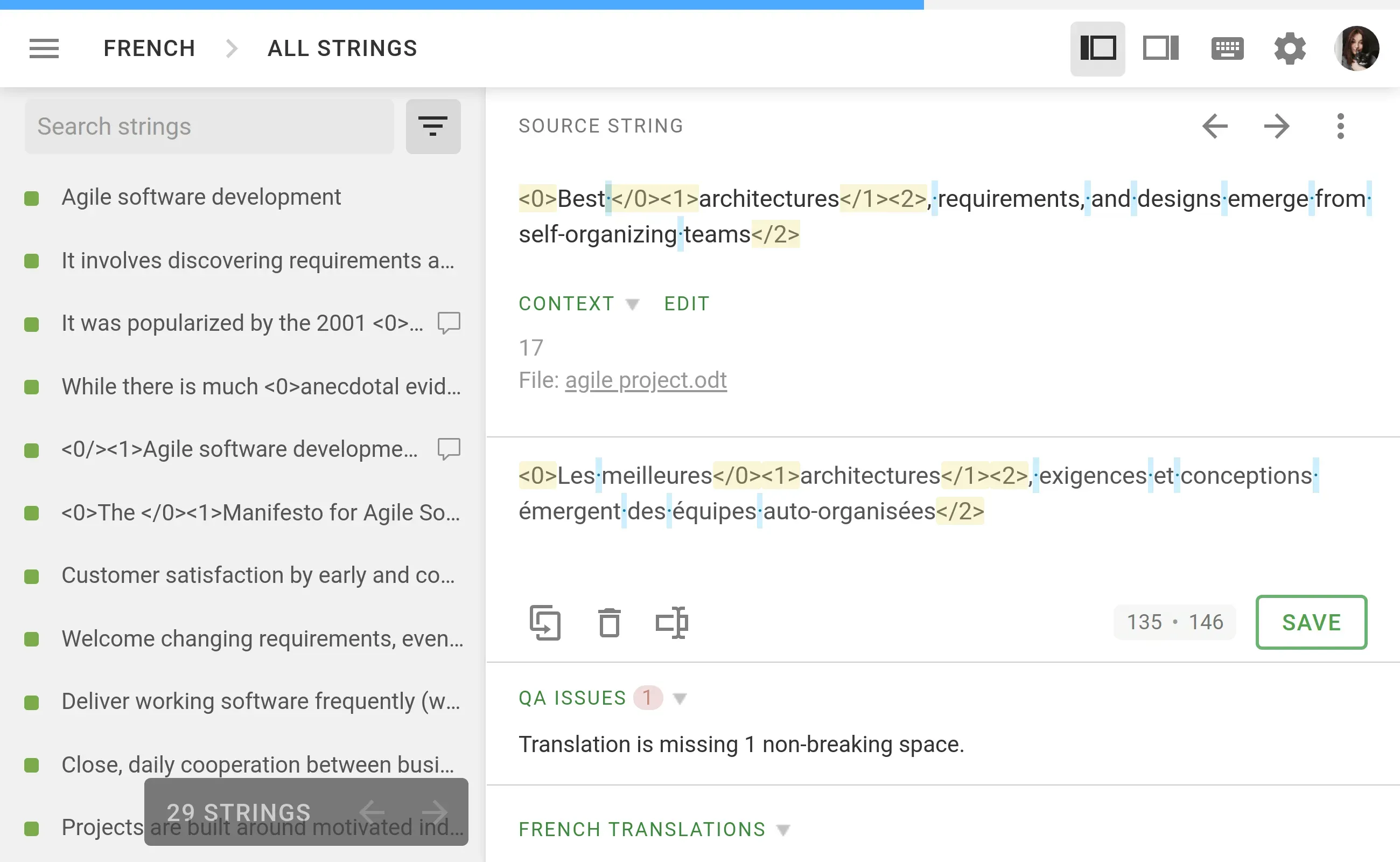Collapse the Context section arrow
The height and width of the screenshot is (862, 1400).
632,304
